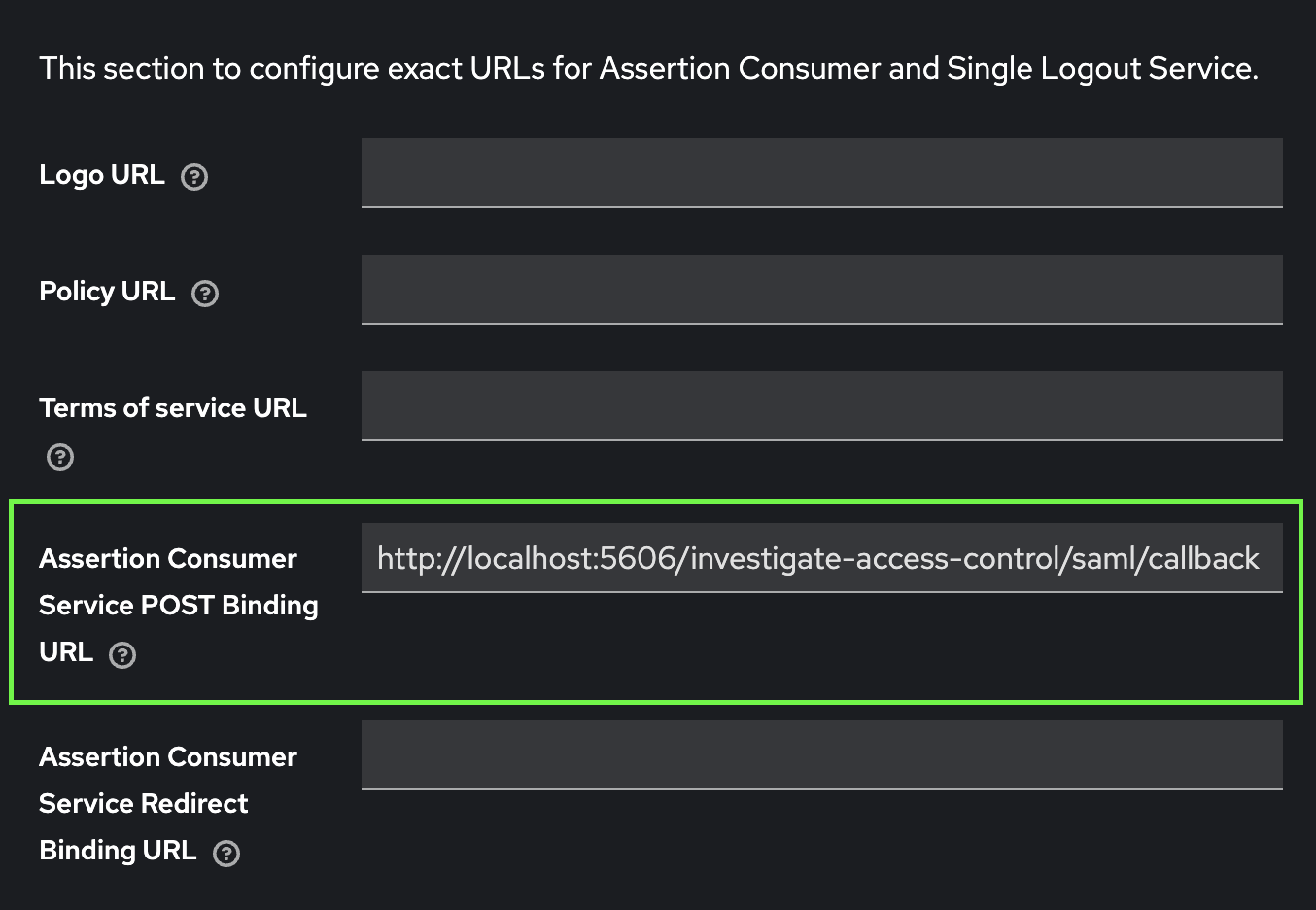Open help for Assertion Consumer Service POST Binding URL

point(122,654)
